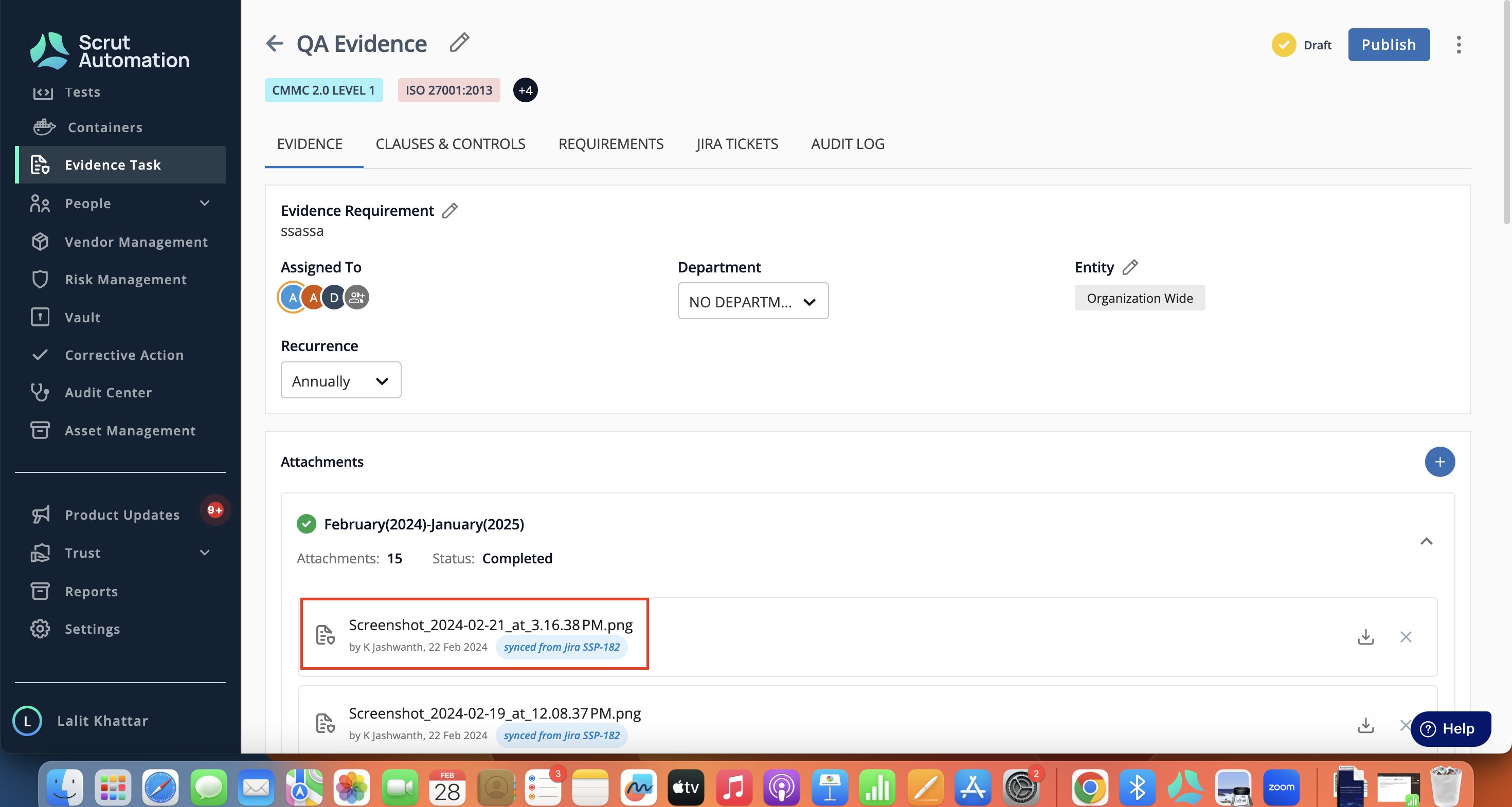
Task: Open synced from Jira SSP-182 link on second attachment
Action: click(x=561, y=736)
